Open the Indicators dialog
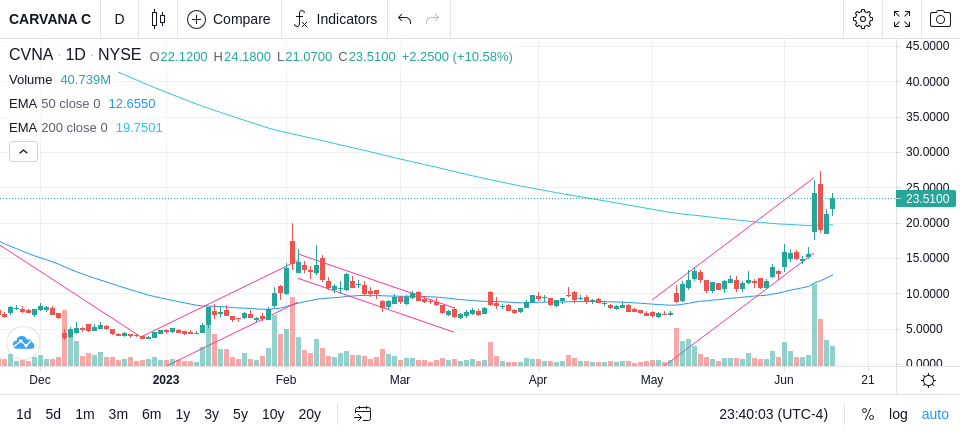This screenshot has width=960, height=433. click(x=335, y=19)
